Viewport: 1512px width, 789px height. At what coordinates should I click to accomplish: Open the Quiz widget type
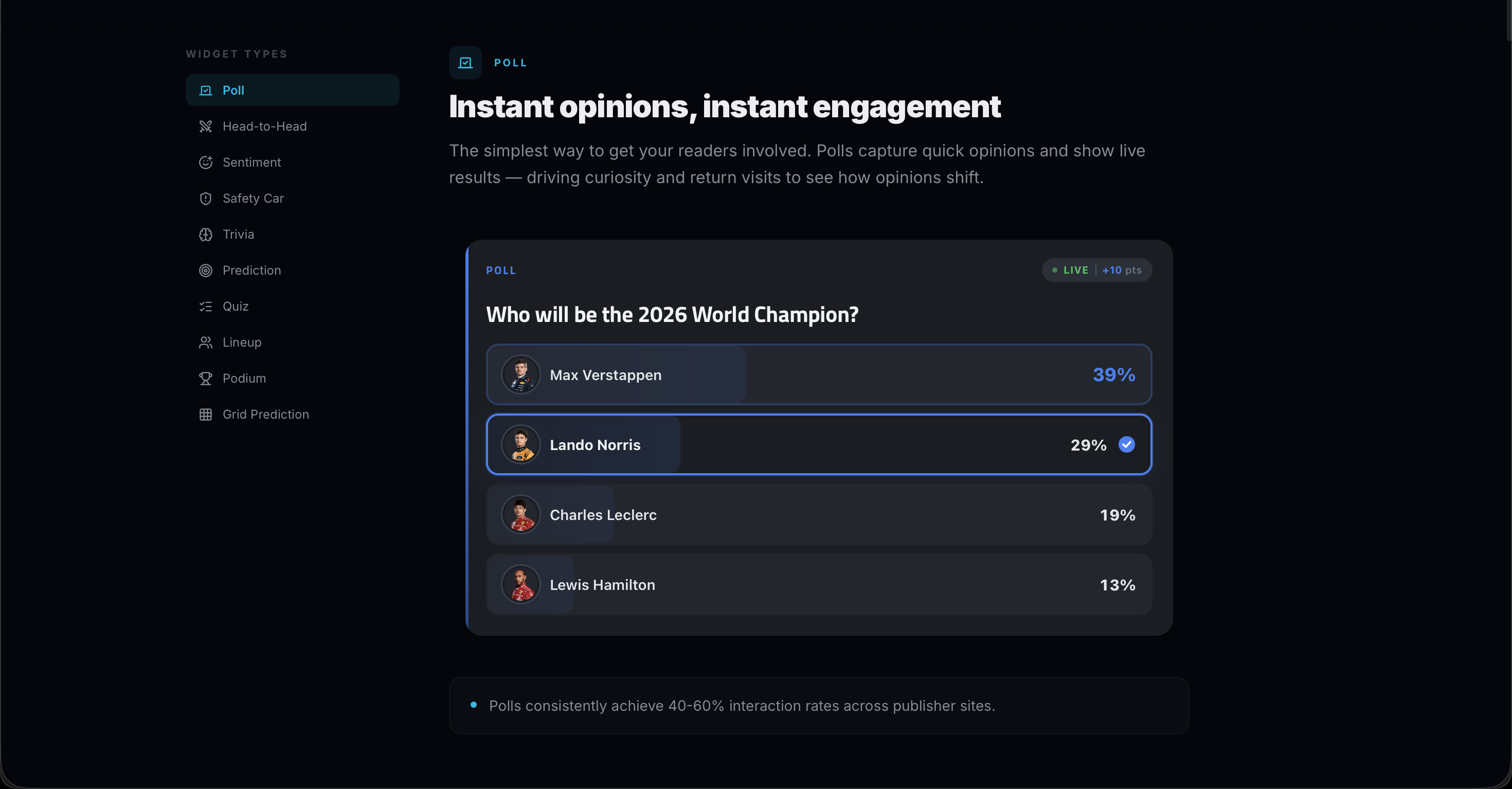coord(236,307)
